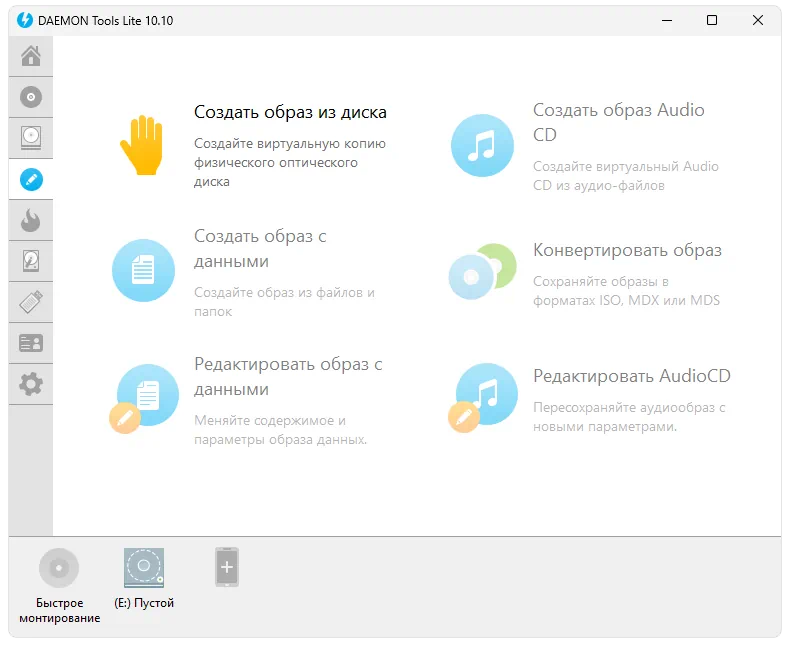The width and height of the screenshot is (789, 646).
Task: Click the '(E:) Пустой' drive label
Action: tap(144, 603)
